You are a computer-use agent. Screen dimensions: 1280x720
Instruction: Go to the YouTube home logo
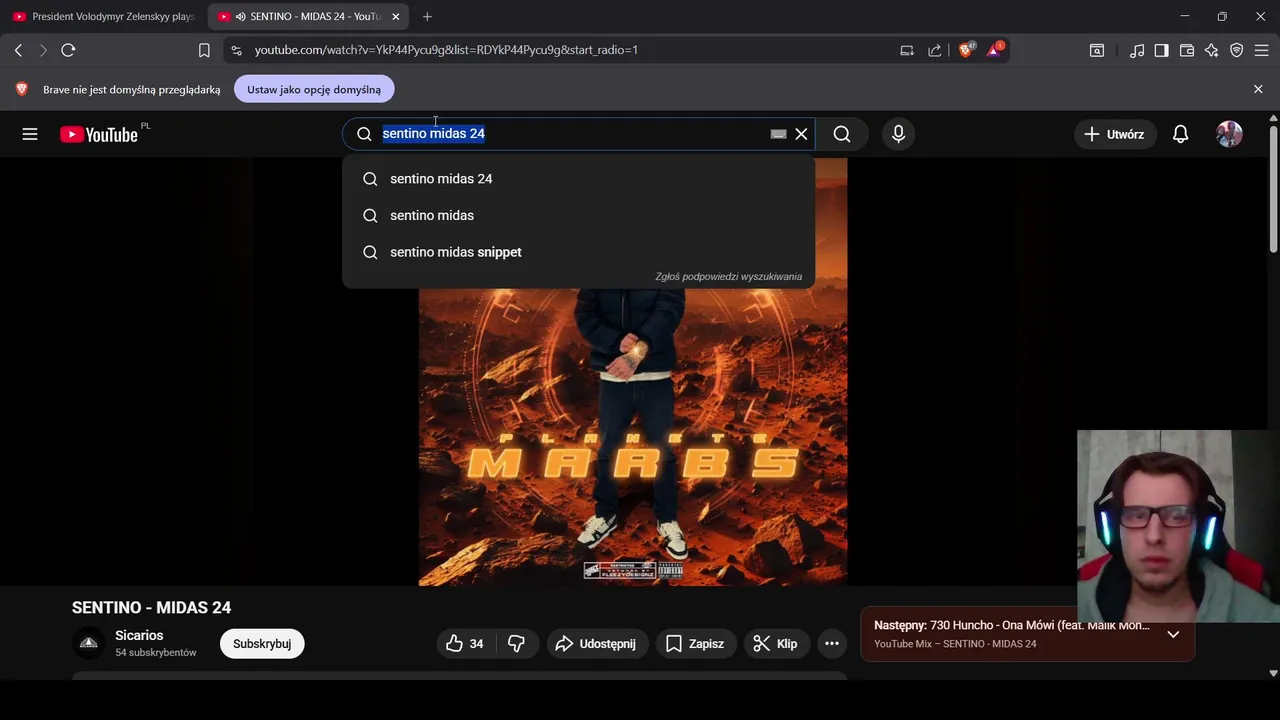point(99,134)
